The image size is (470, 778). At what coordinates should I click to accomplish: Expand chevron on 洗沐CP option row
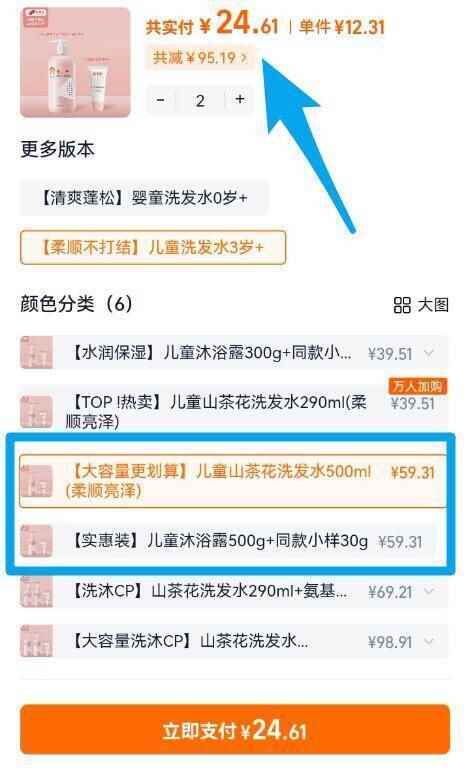pos(429,591)
